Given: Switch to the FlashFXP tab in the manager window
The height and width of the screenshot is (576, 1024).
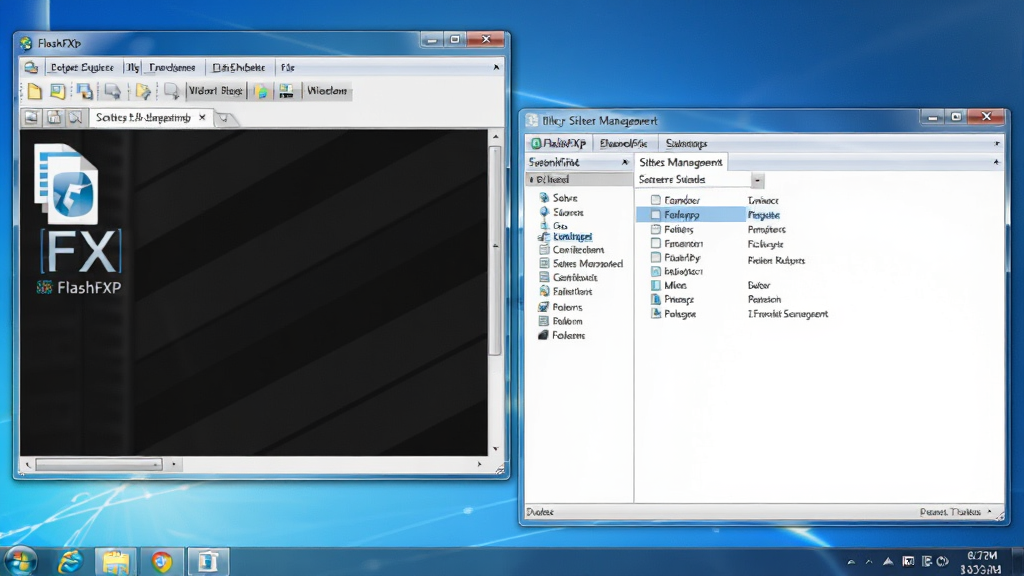Looking at the screenshot, I should coord(558,143).
